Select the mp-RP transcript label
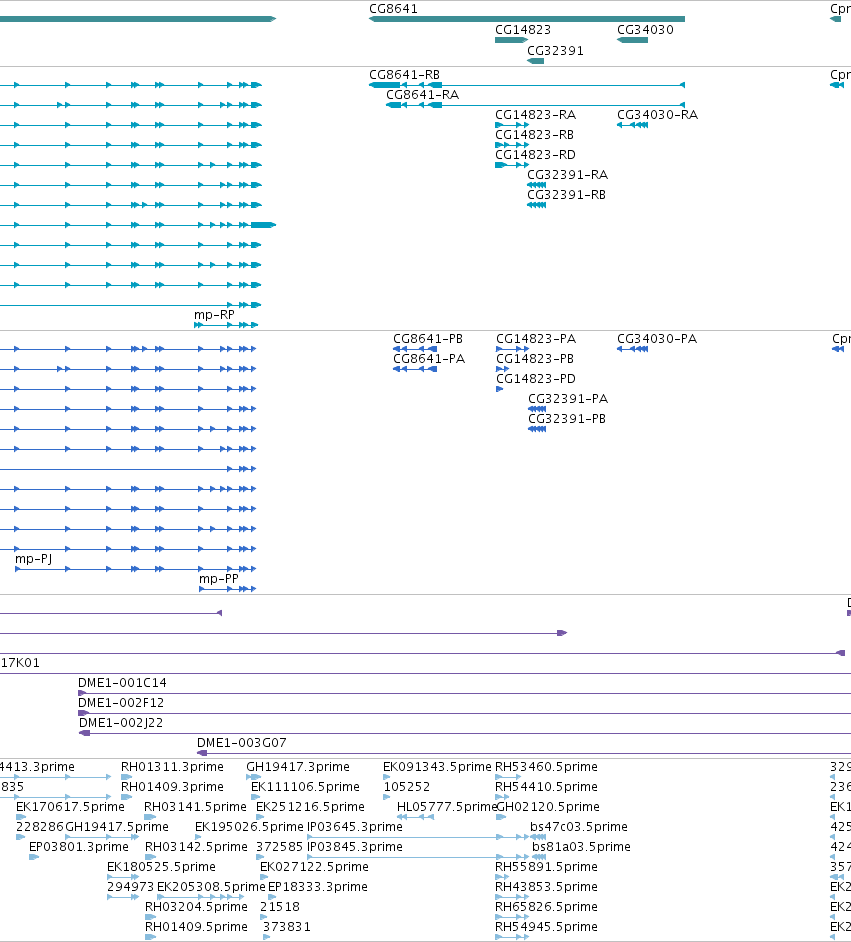 (x=214, y=314)
